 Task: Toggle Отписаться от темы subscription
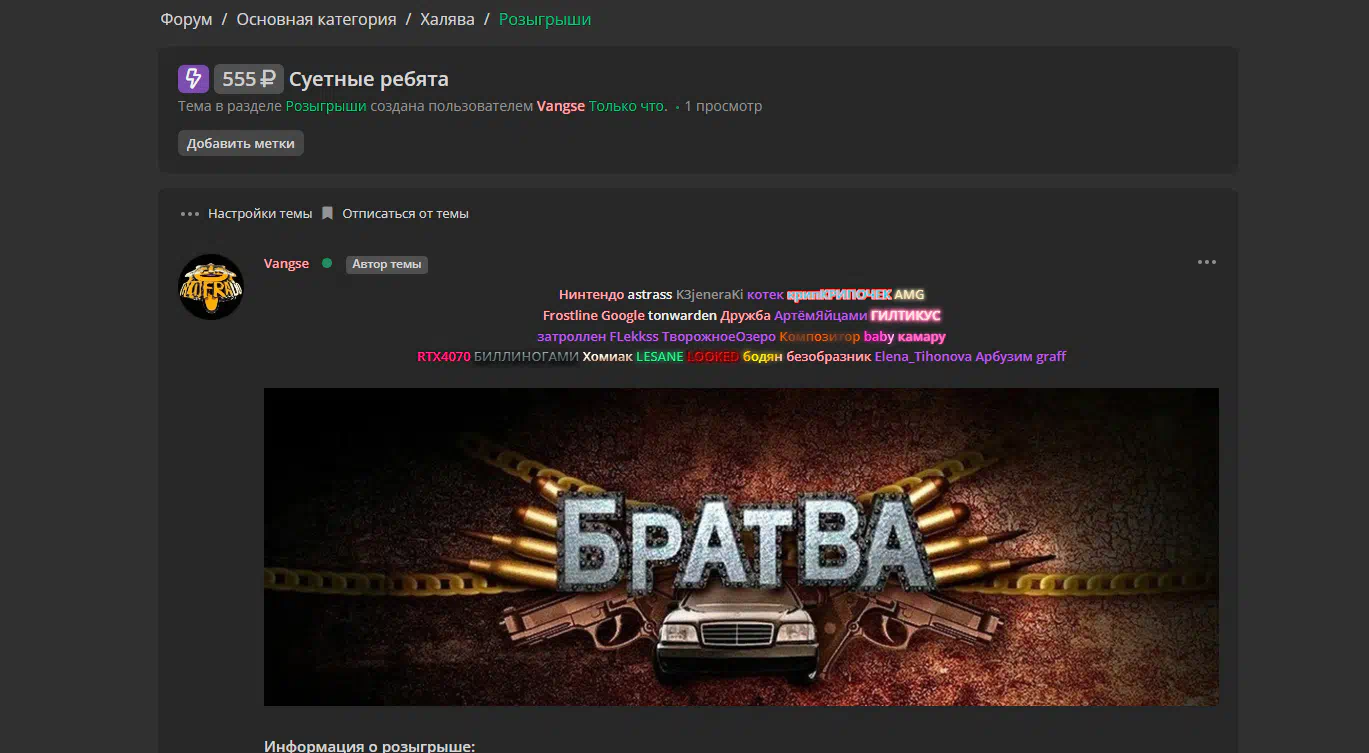click(x=405, y=214)
